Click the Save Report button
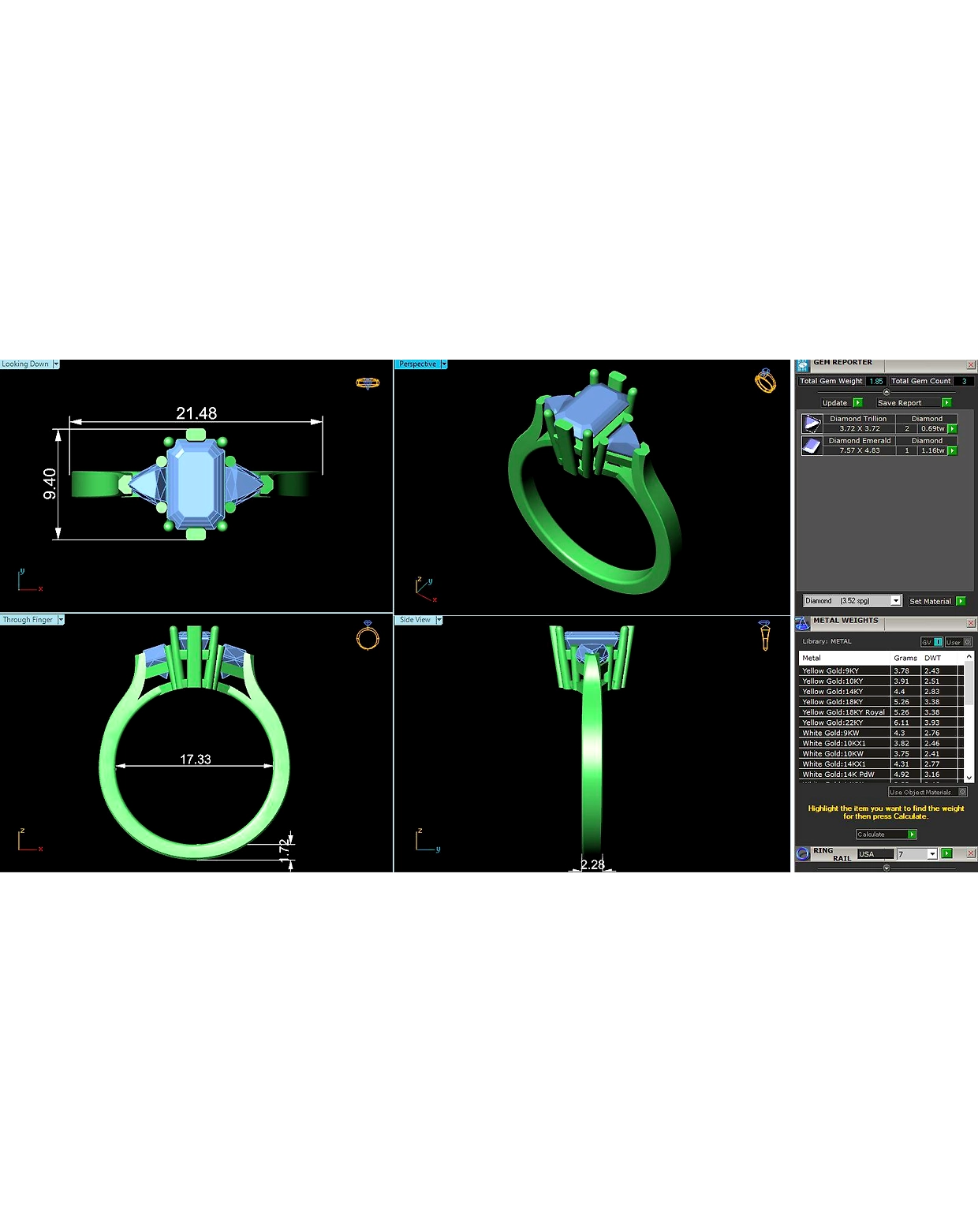This screenshot has height=1232, width=978. (914, 403)
